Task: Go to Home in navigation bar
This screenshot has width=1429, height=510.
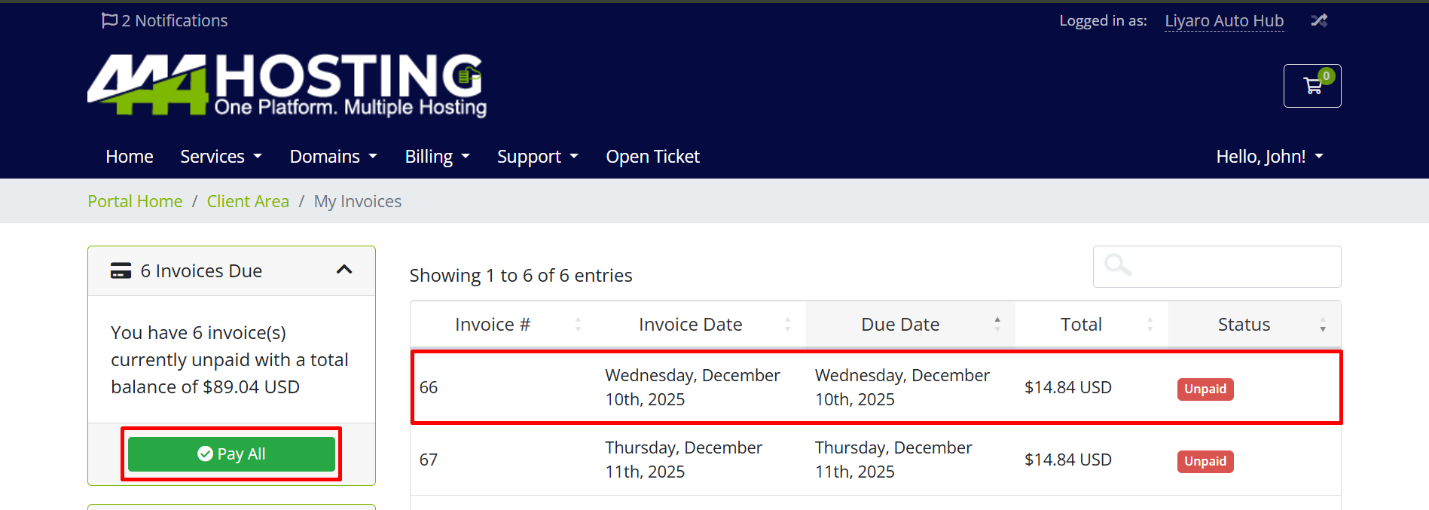Action: coord(129,157)
